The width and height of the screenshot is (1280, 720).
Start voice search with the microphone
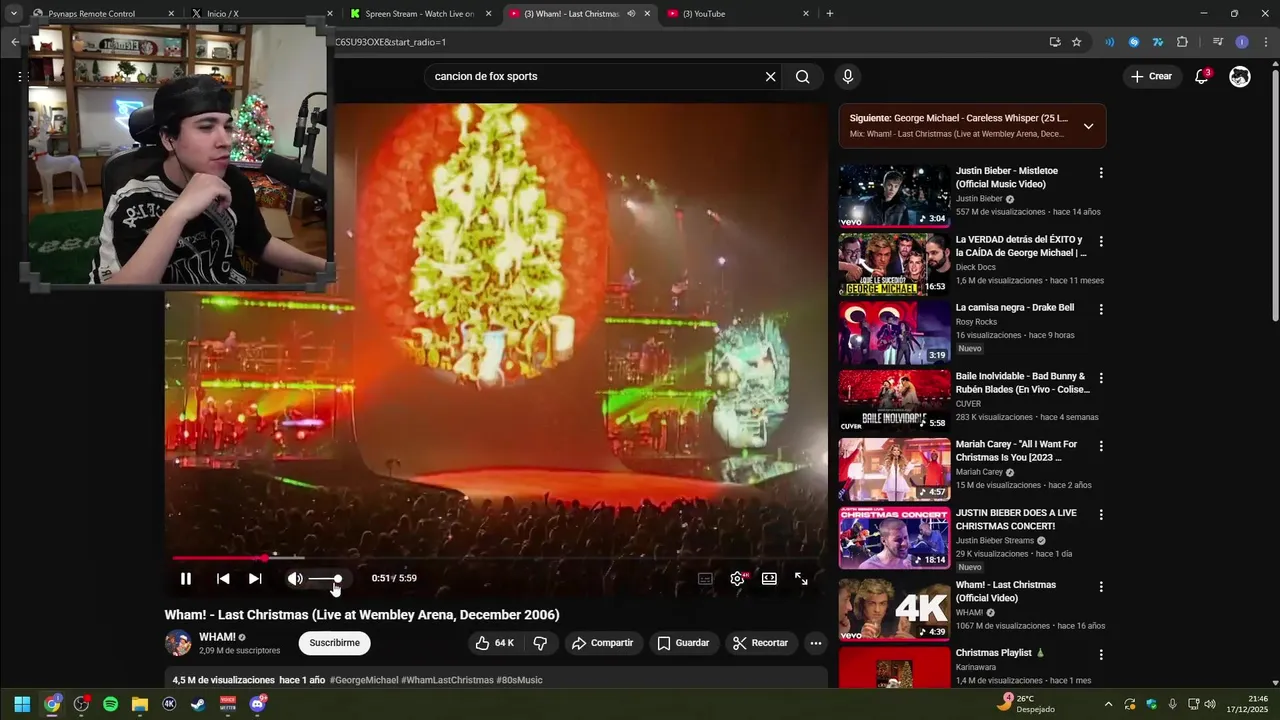coord(848,77)
